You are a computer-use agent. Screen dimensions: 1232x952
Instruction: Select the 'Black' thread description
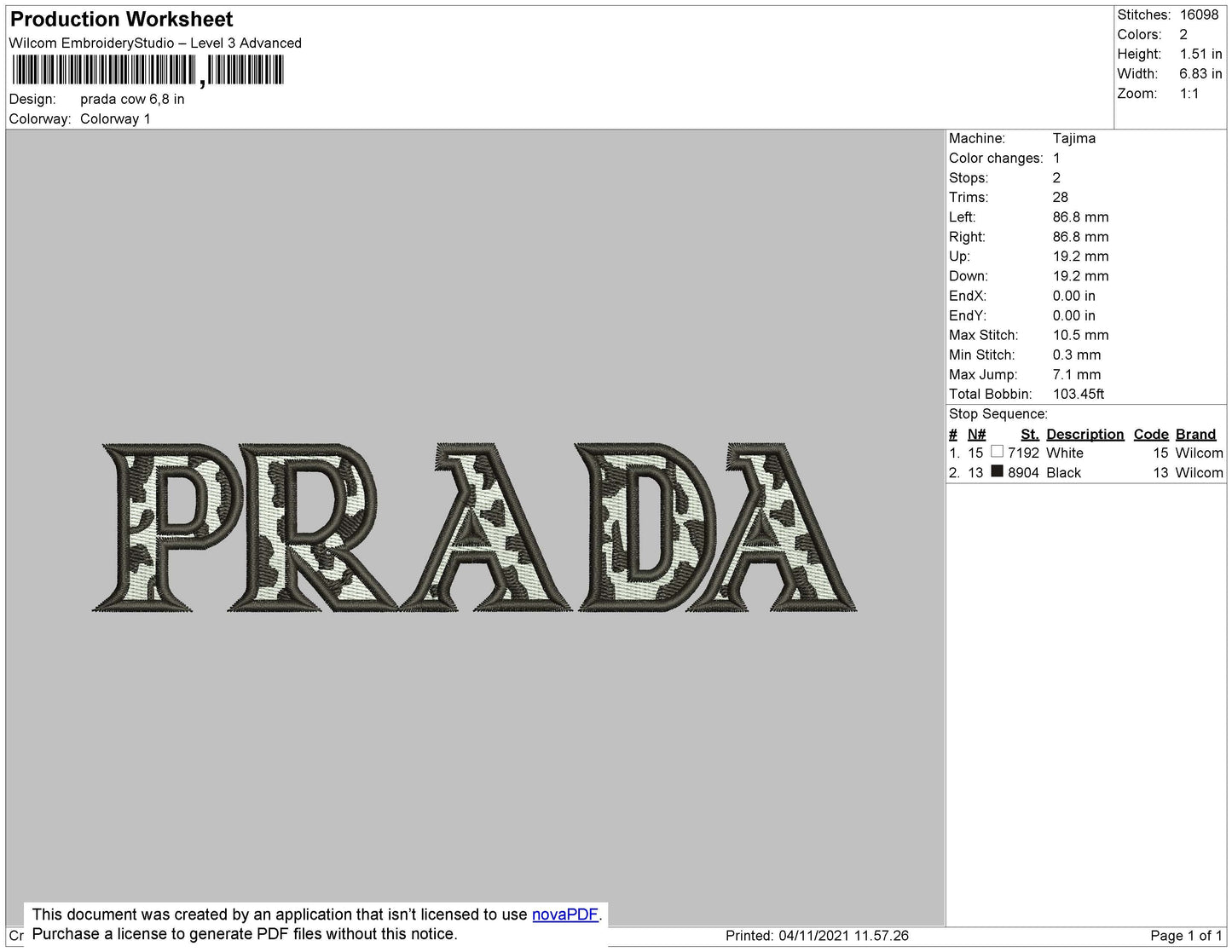point(1063,472)
